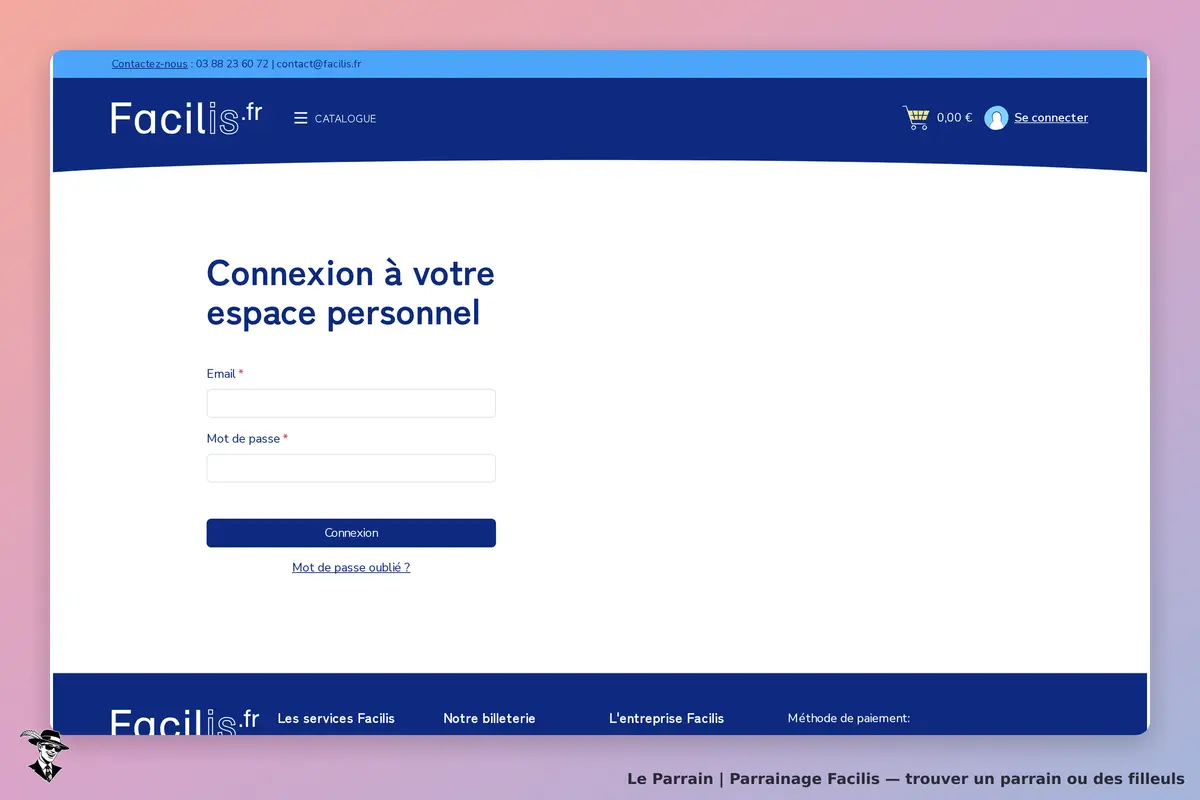
Task: Click the Connexion button
Action: pyautogui.click(x=351, y=533)
